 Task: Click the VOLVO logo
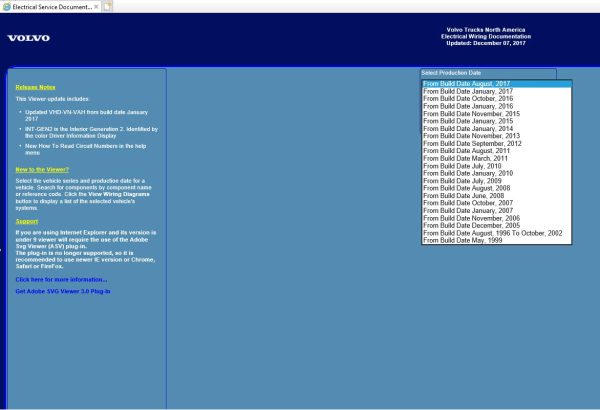pyautogui.click(x=29, y=38)
